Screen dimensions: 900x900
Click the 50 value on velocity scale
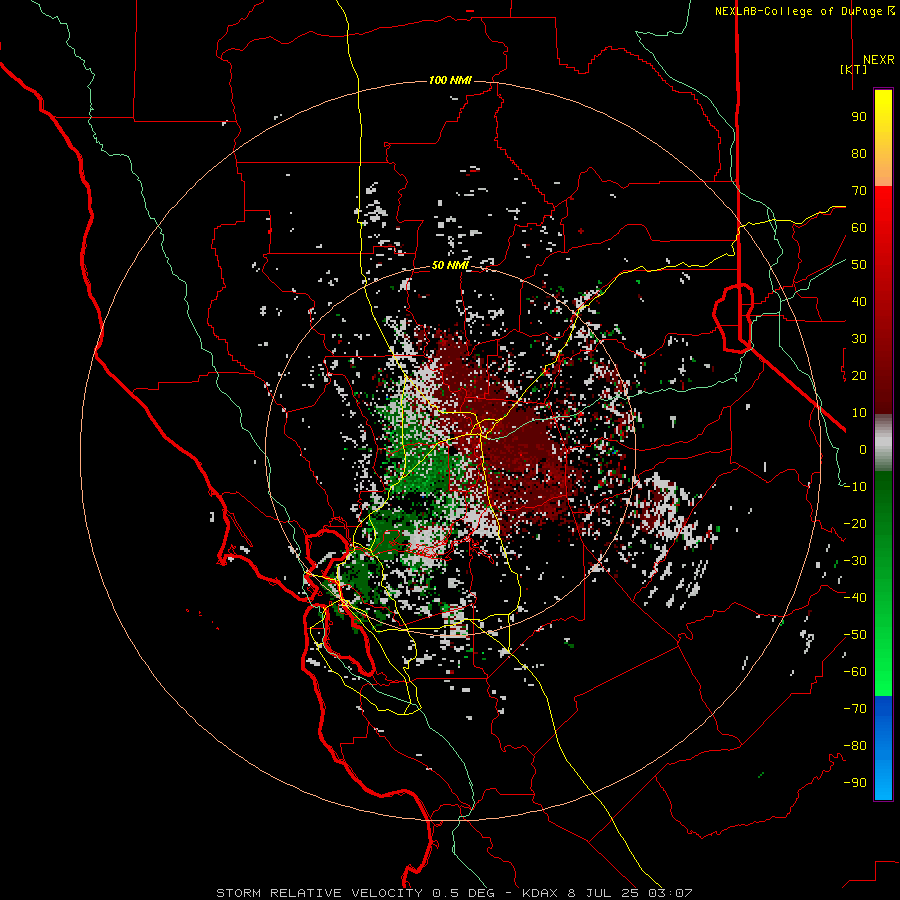tap(859, 265)
